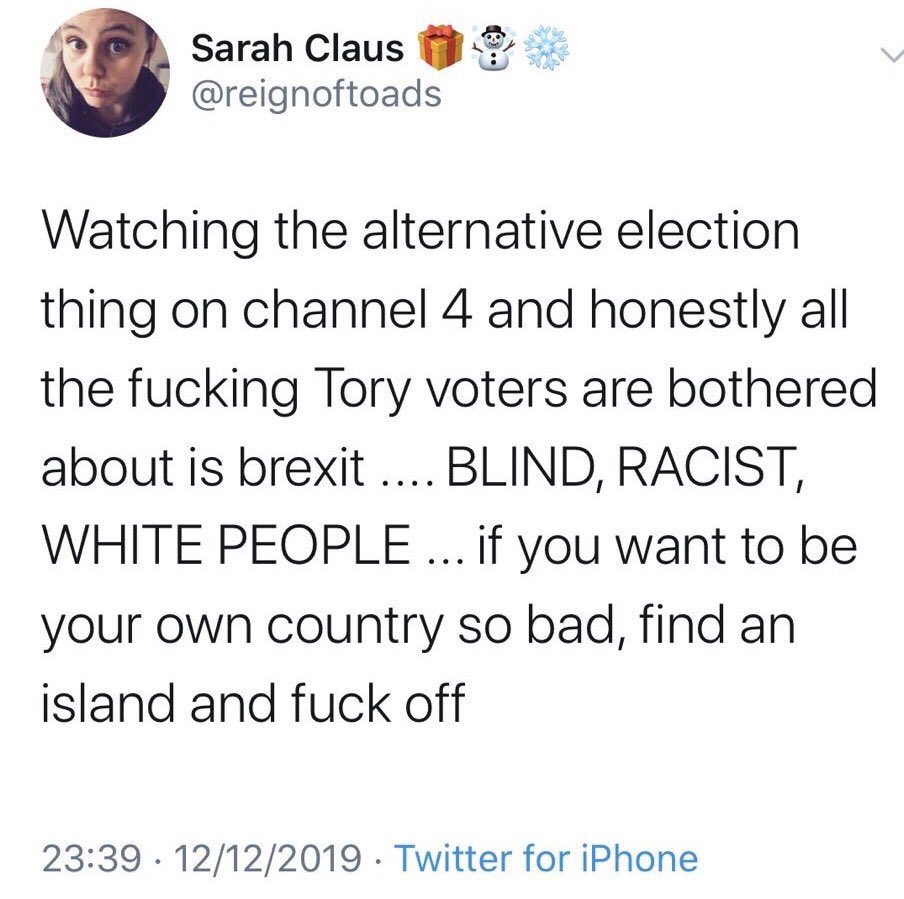
Task: Expand the tweet options chevron
Action: (x=891, y=55)
